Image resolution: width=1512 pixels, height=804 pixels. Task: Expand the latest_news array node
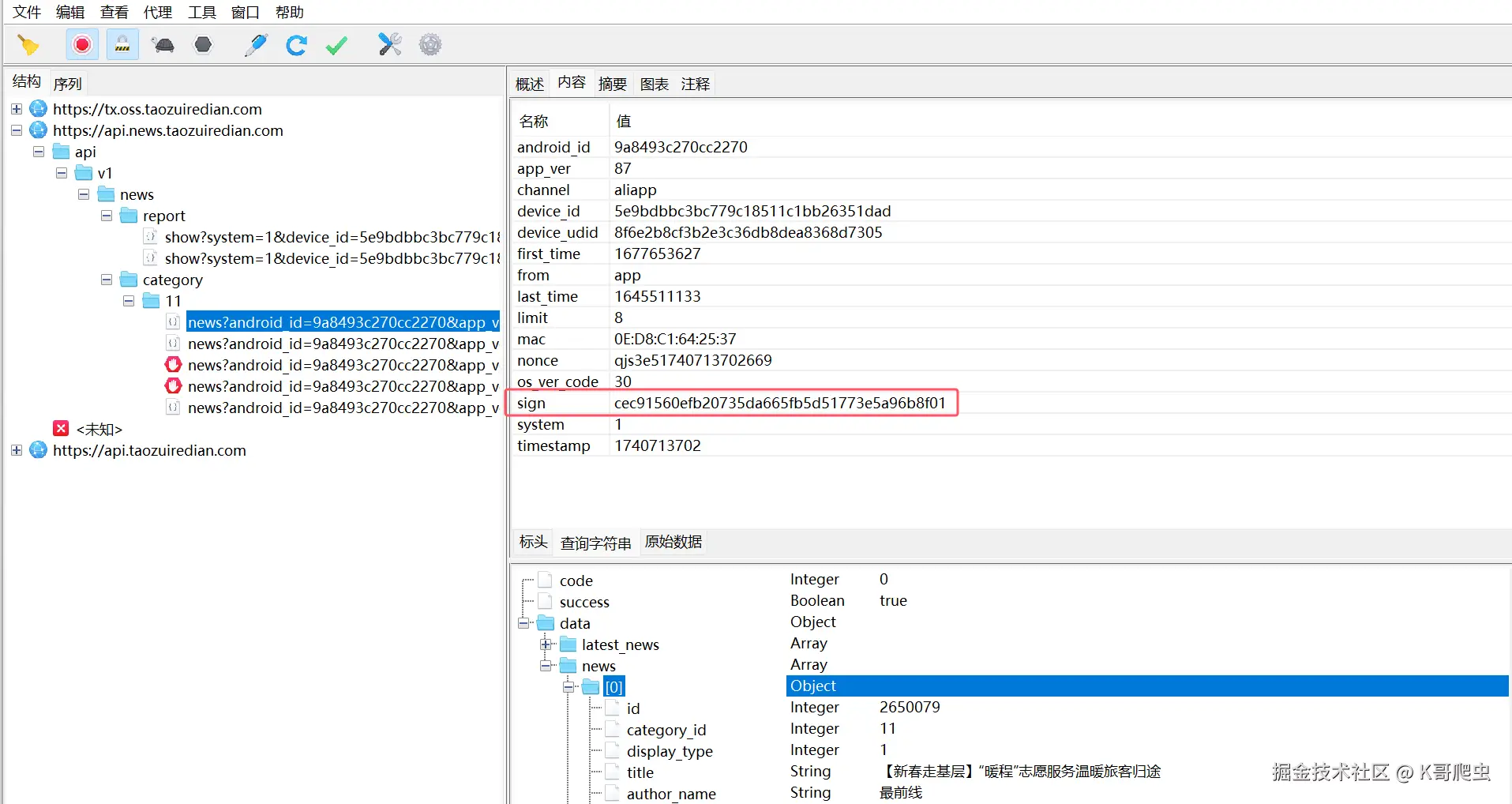(x=546, y=644)
